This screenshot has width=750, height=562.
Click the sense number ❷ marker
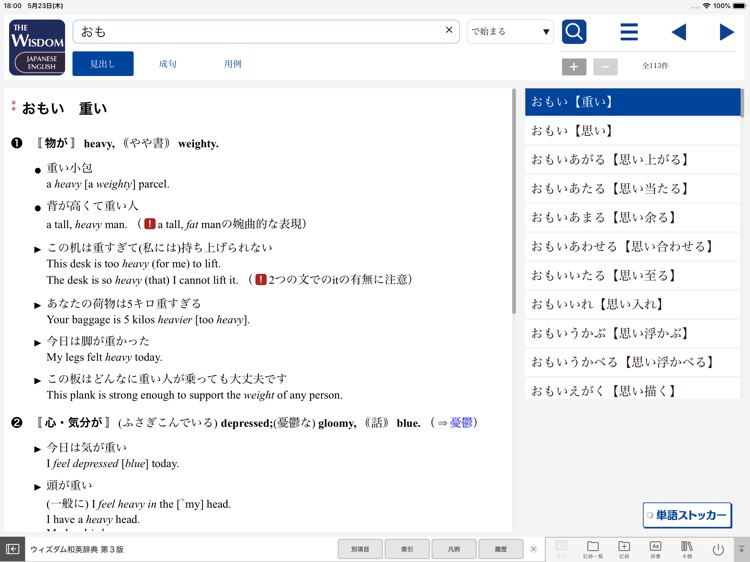(x=17, y=423)
